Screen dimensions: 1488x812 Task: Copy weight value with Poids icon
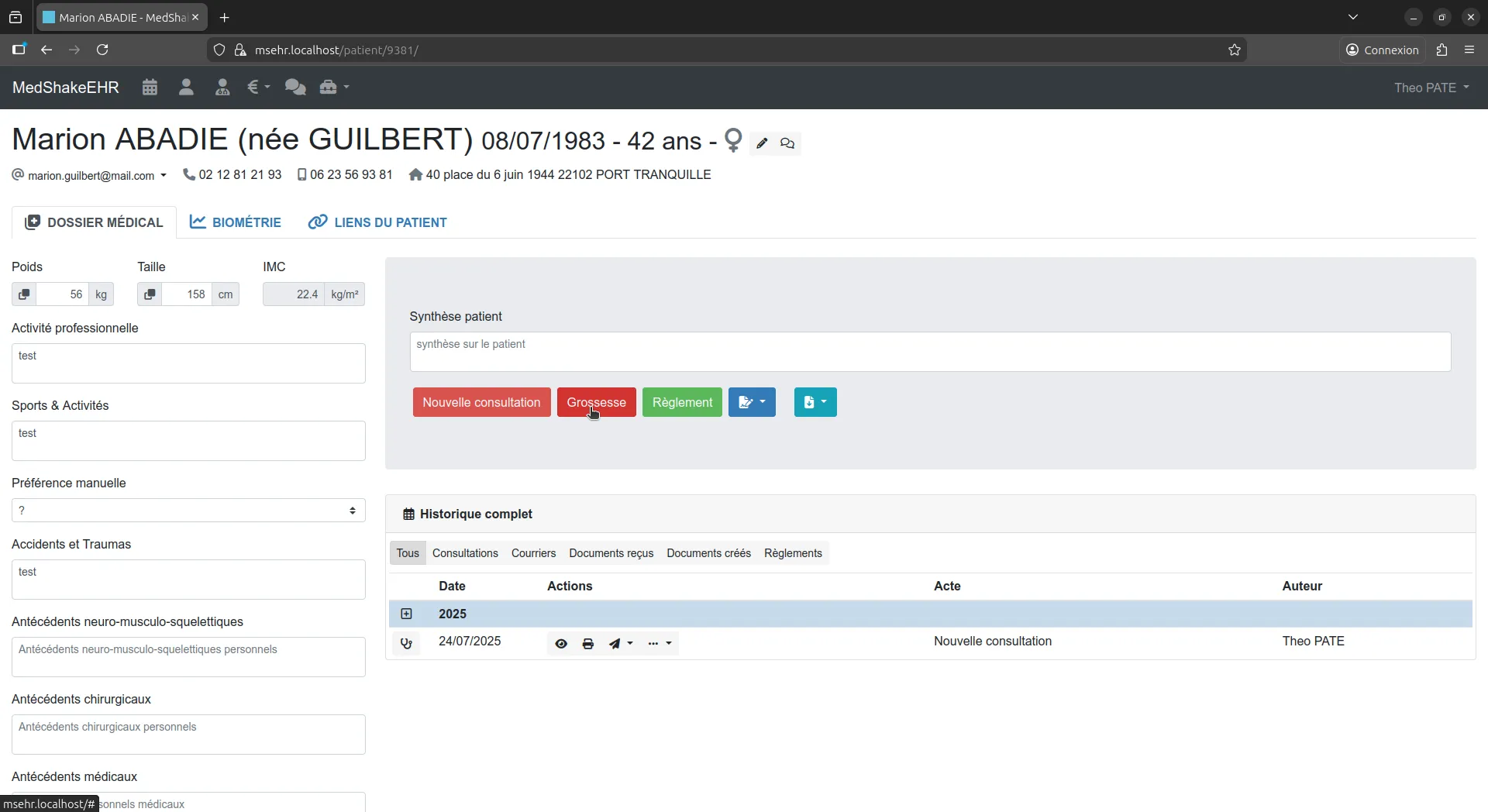[24, 294]
